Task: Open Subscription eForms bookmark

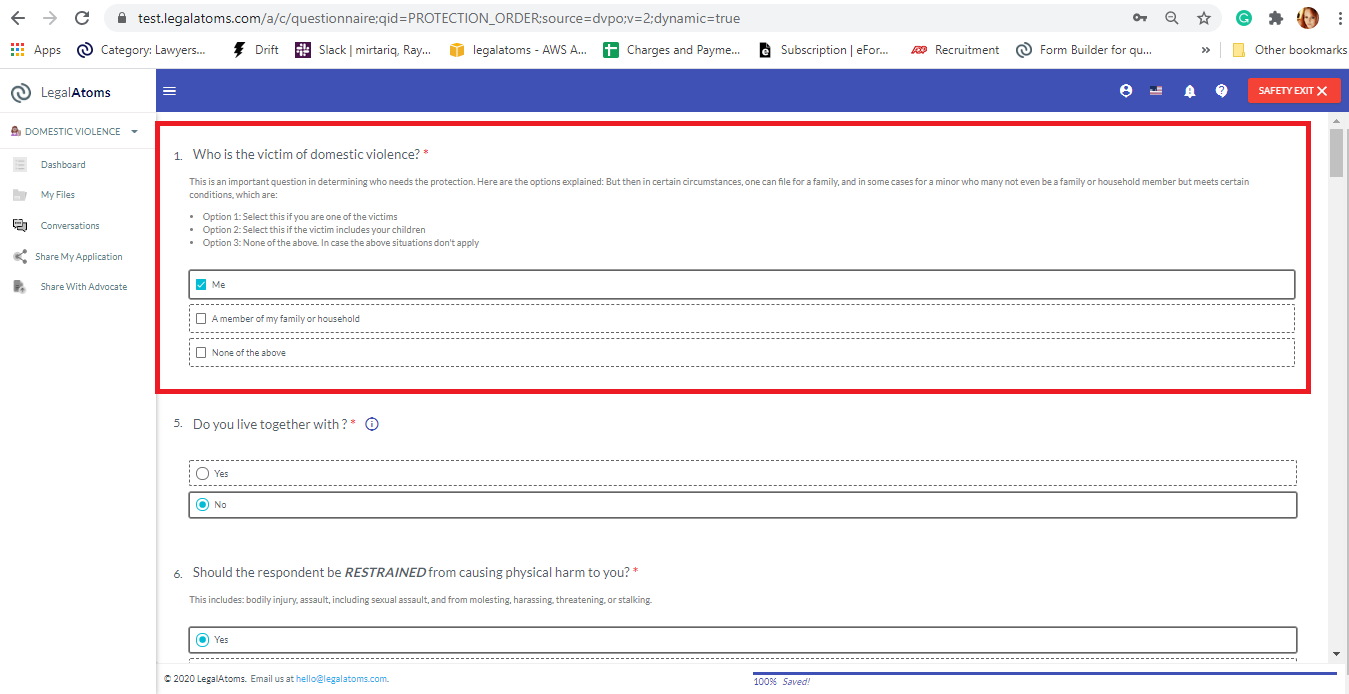Action: (824, 50)
